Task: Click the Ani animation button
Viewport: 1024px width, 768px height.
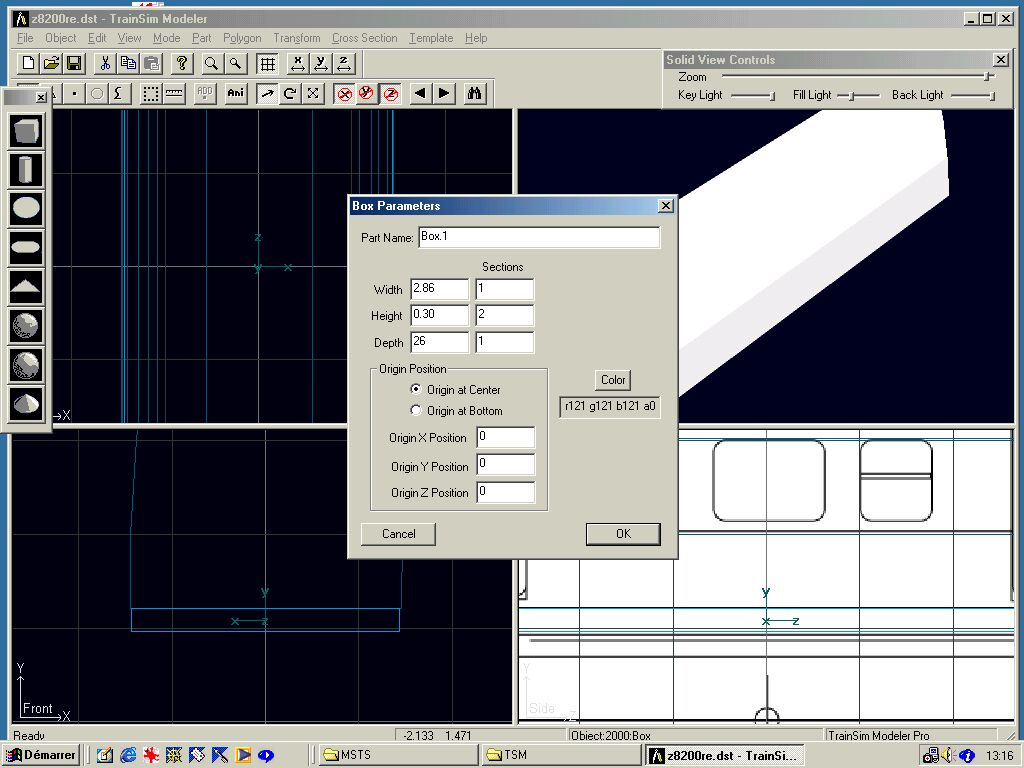Action: 236,93
